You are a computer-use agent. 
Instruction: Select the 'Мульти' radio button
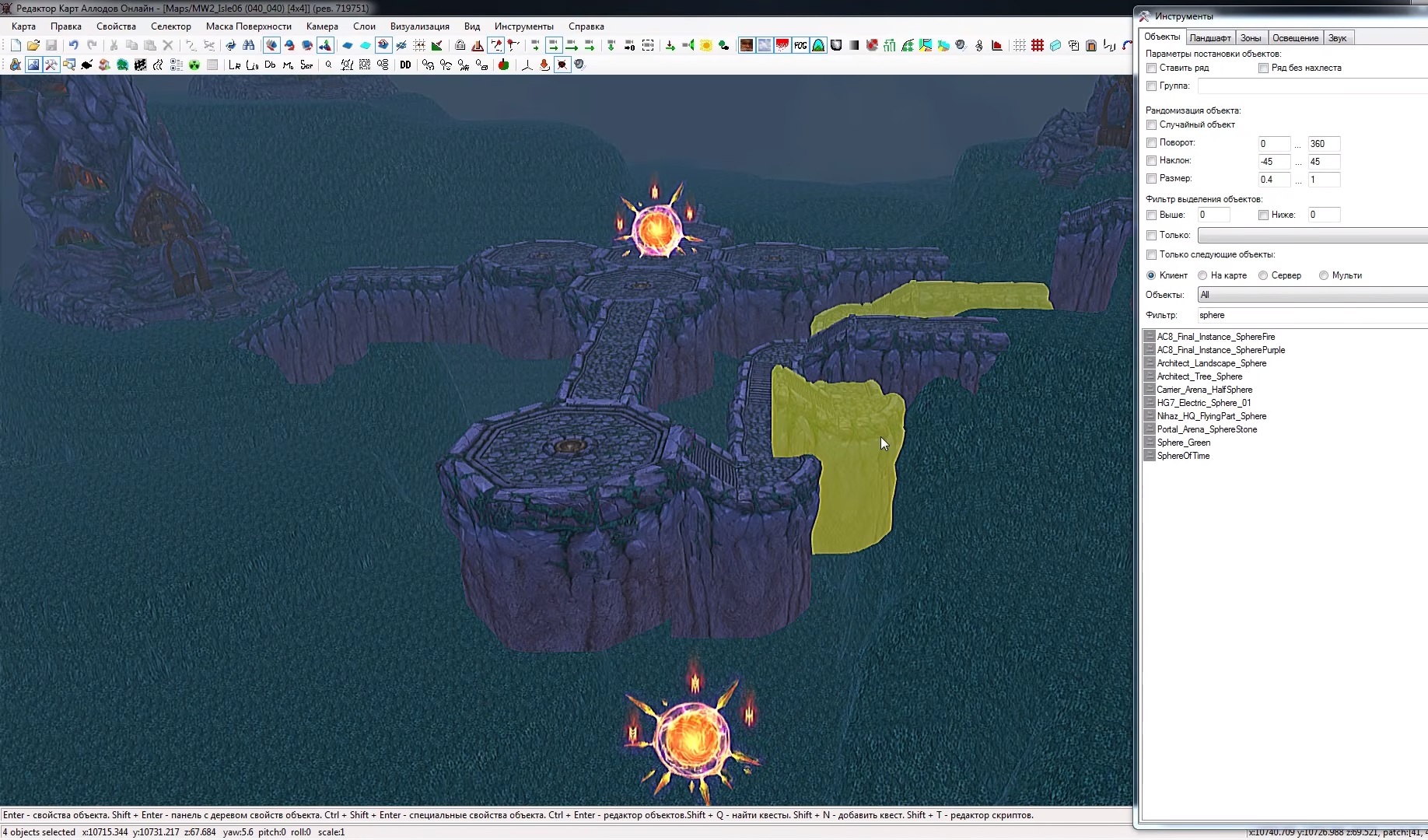click(1323, 275)
